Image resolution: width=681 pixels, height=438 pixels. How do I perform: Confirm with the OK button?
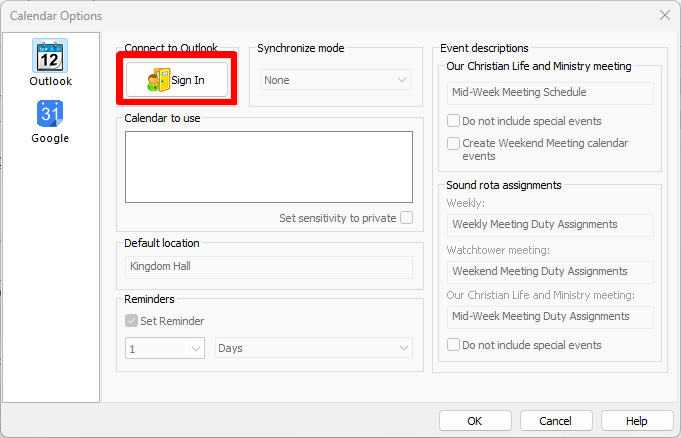[475, 421]
